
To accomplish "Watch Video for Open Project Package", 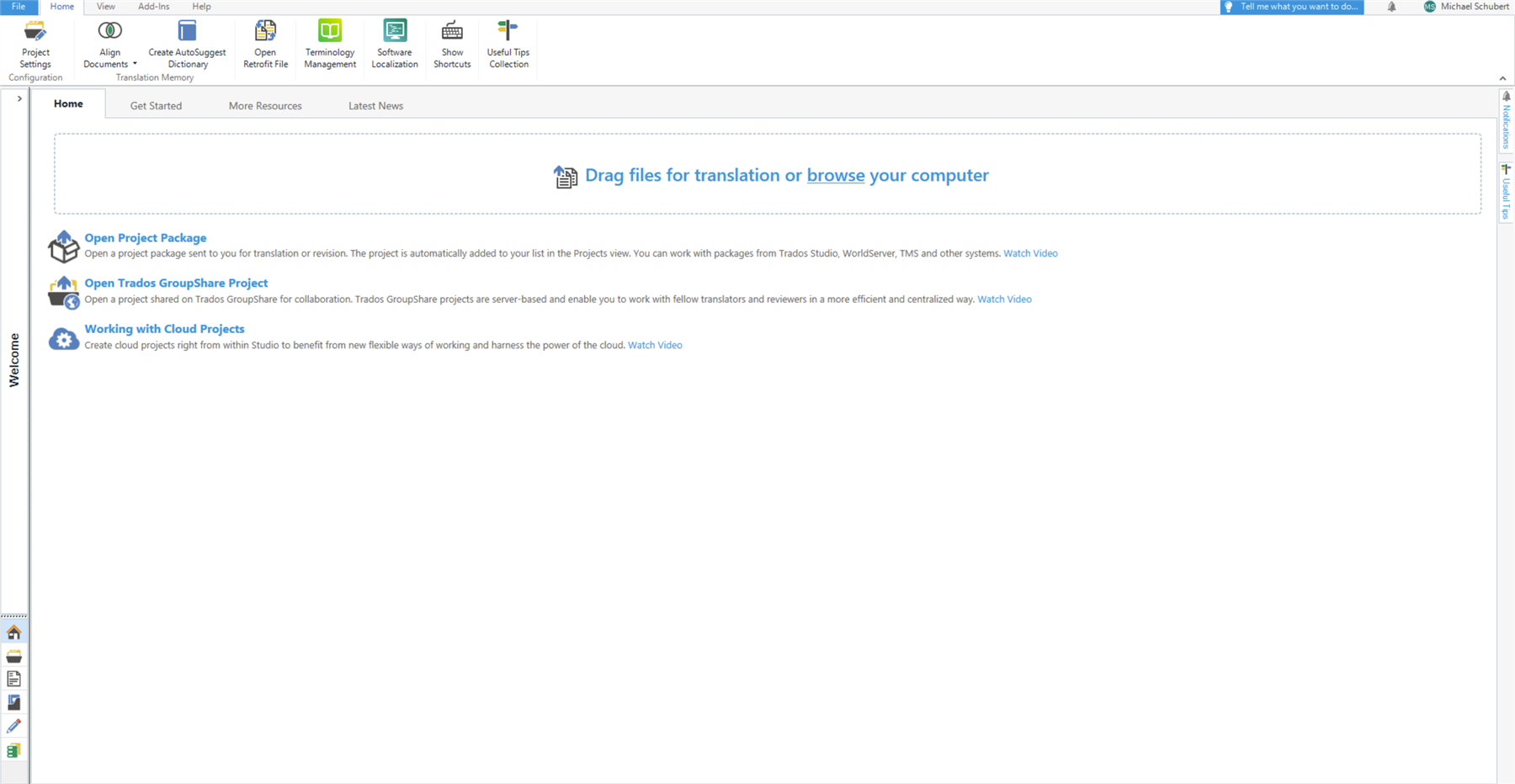I will (1030, 253).
